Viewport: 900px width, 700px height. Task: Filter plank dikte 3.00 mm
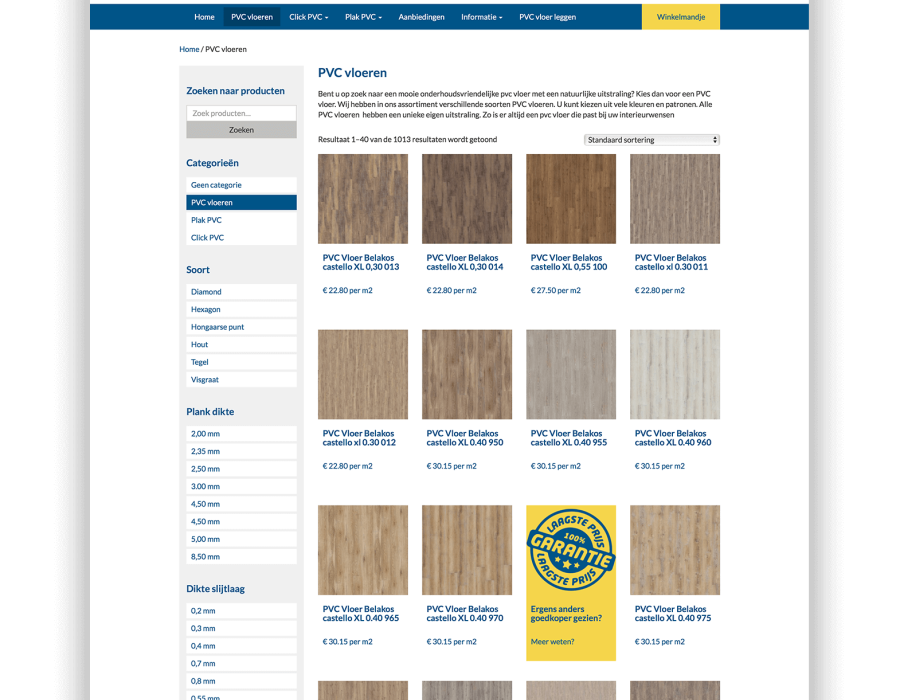point(241,486)
